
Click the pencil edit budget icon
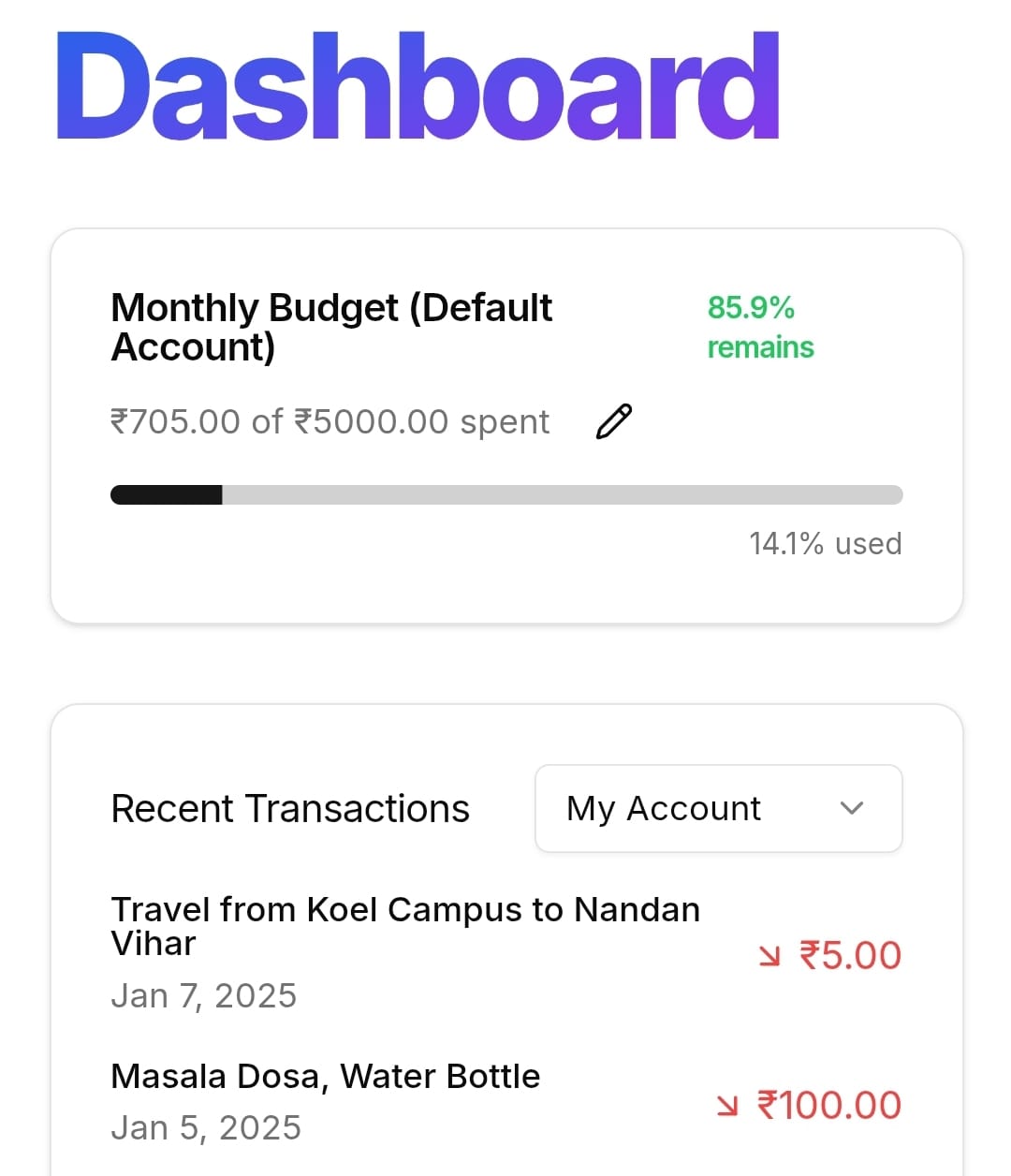click(x=614, y=421)
